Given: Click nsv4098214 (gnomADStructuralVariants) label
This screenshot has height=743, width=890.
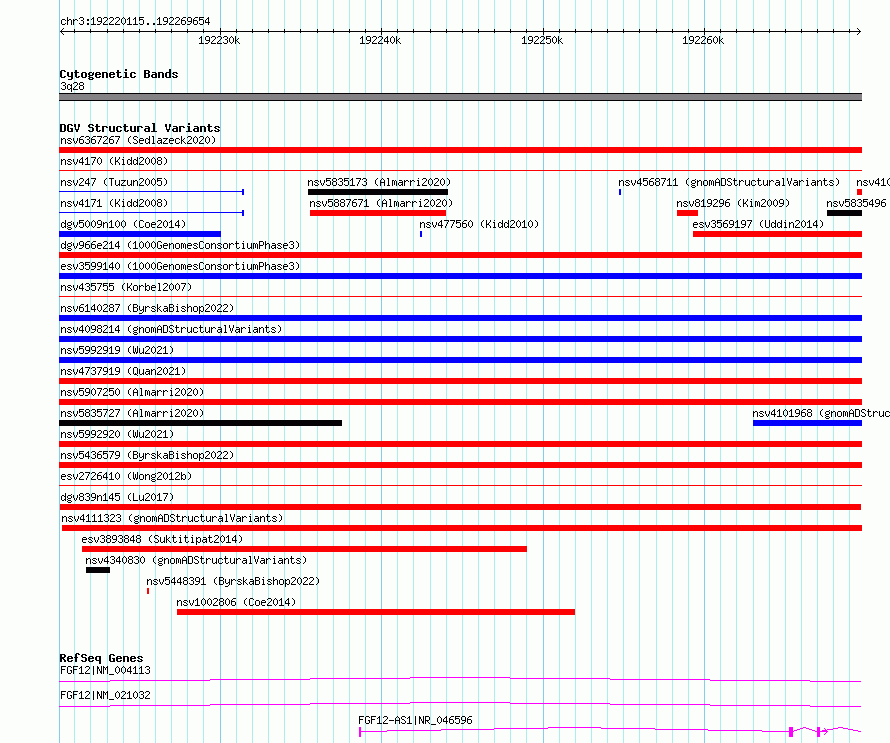Looking at the screenshot, I should pyautogui.click(x=171, y=329).
